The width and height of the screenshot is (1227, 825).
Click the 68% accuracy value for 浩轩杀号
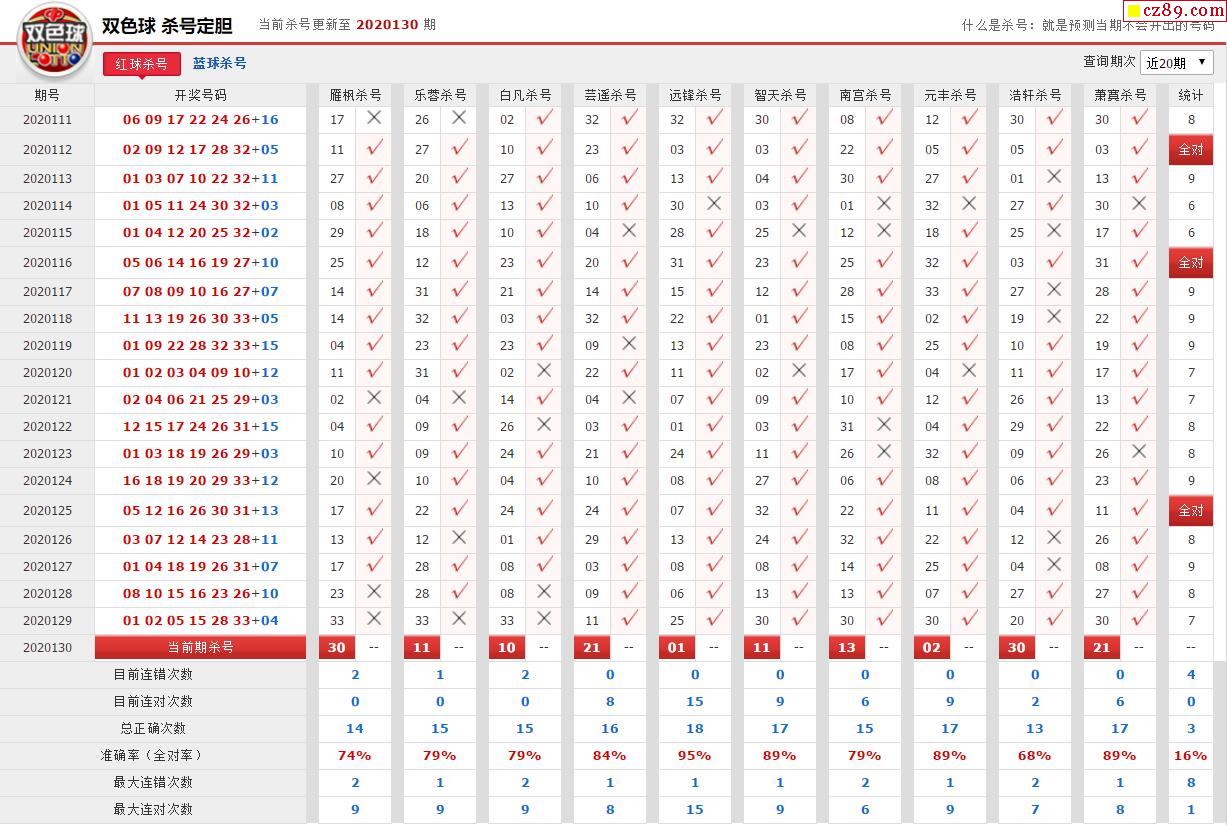[1034, 755]
